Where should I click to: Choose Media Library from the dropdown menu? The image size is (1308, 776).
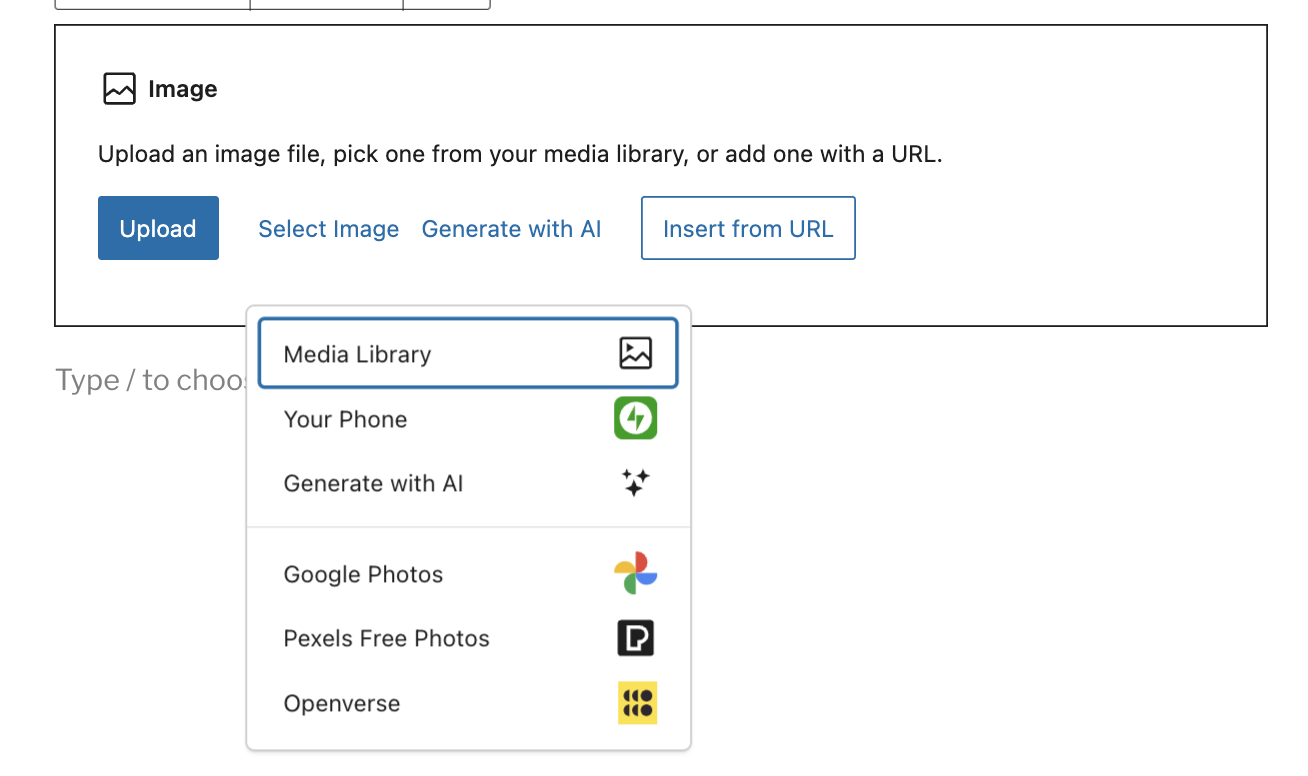[x=358, y=354]
